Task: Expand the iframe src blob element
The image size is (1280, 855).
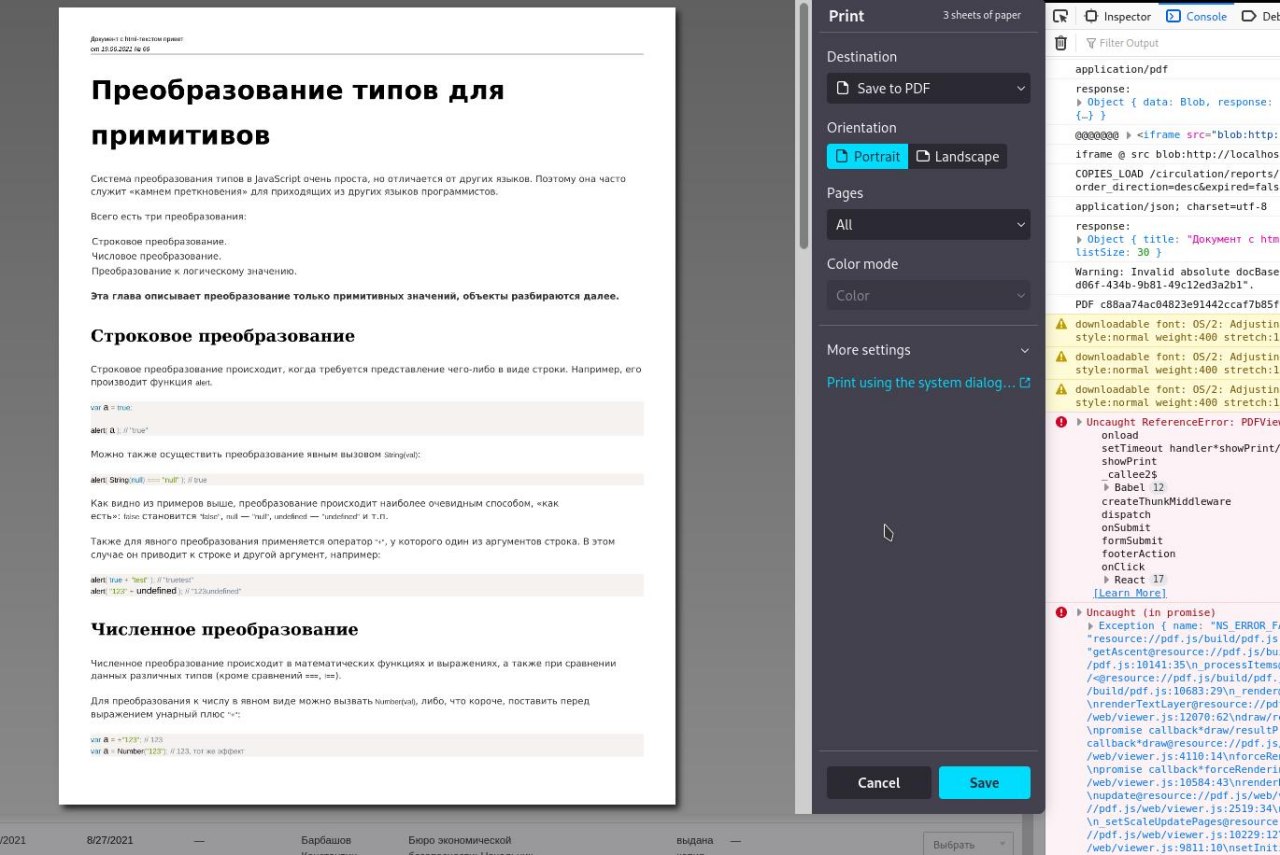Action: [1130, 135]
